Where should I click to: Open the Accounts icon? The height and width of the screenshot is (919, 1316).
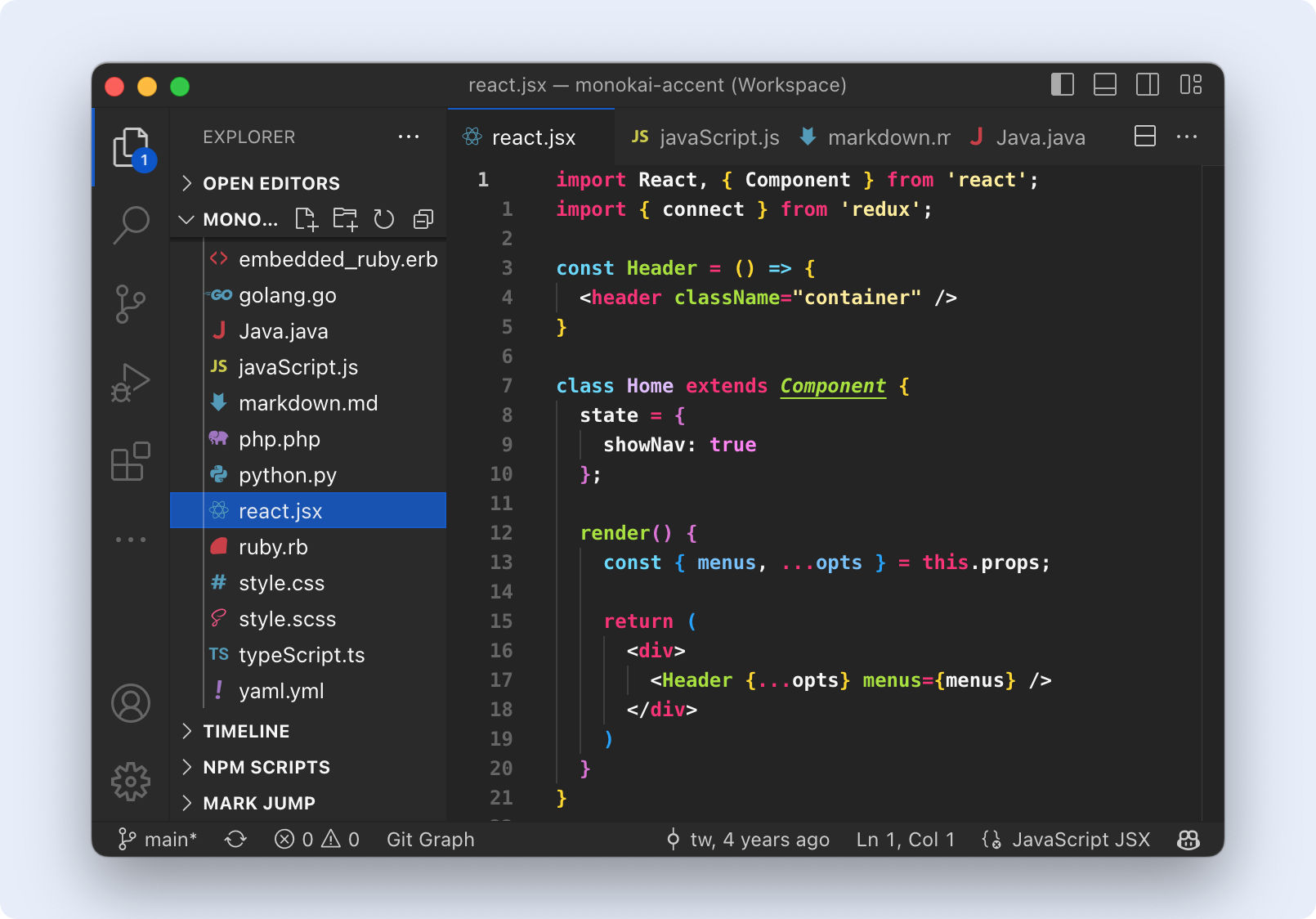(x=131, y=703)
